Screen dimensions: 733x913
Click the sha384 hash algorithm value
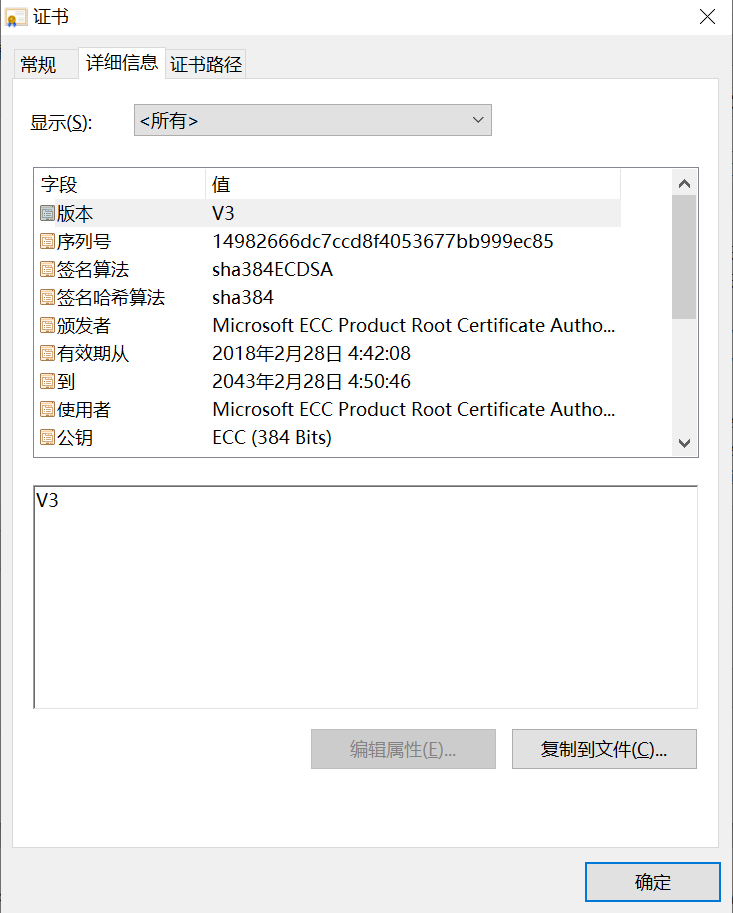tap(243, 298)
